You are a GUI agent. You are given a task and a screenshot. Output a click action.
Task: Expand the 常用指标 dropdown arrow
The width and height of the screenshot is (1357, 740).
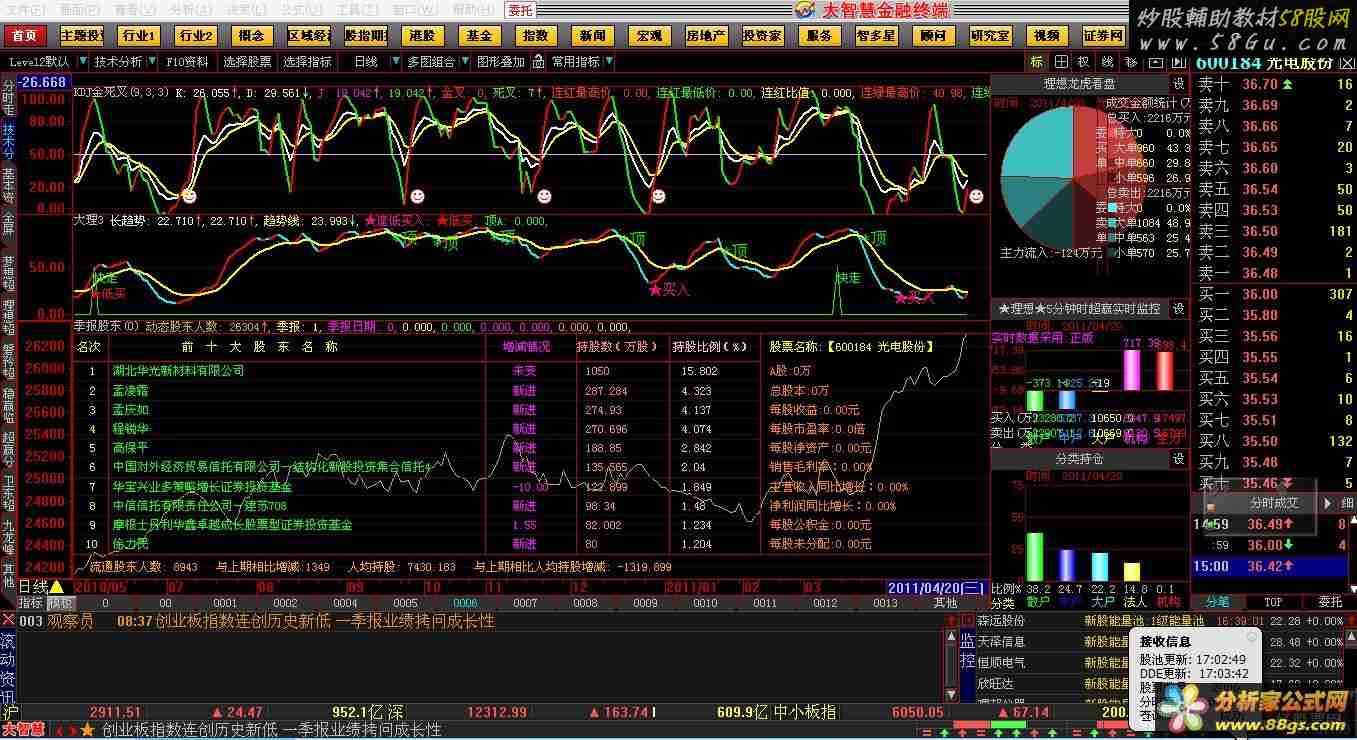click(608, 62)
